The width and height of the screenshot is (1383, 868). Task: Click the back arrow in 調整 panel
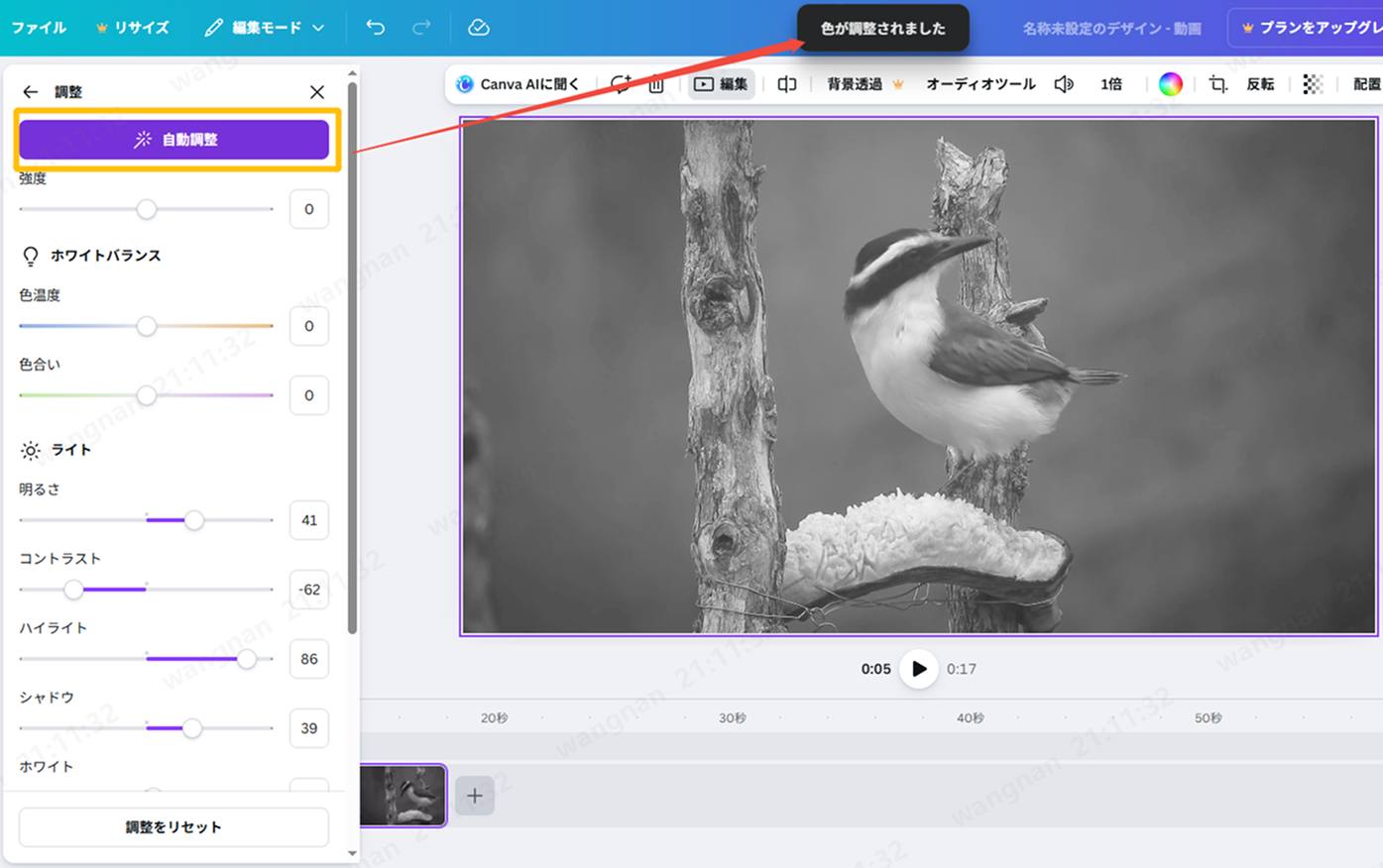tap(30, 91)
